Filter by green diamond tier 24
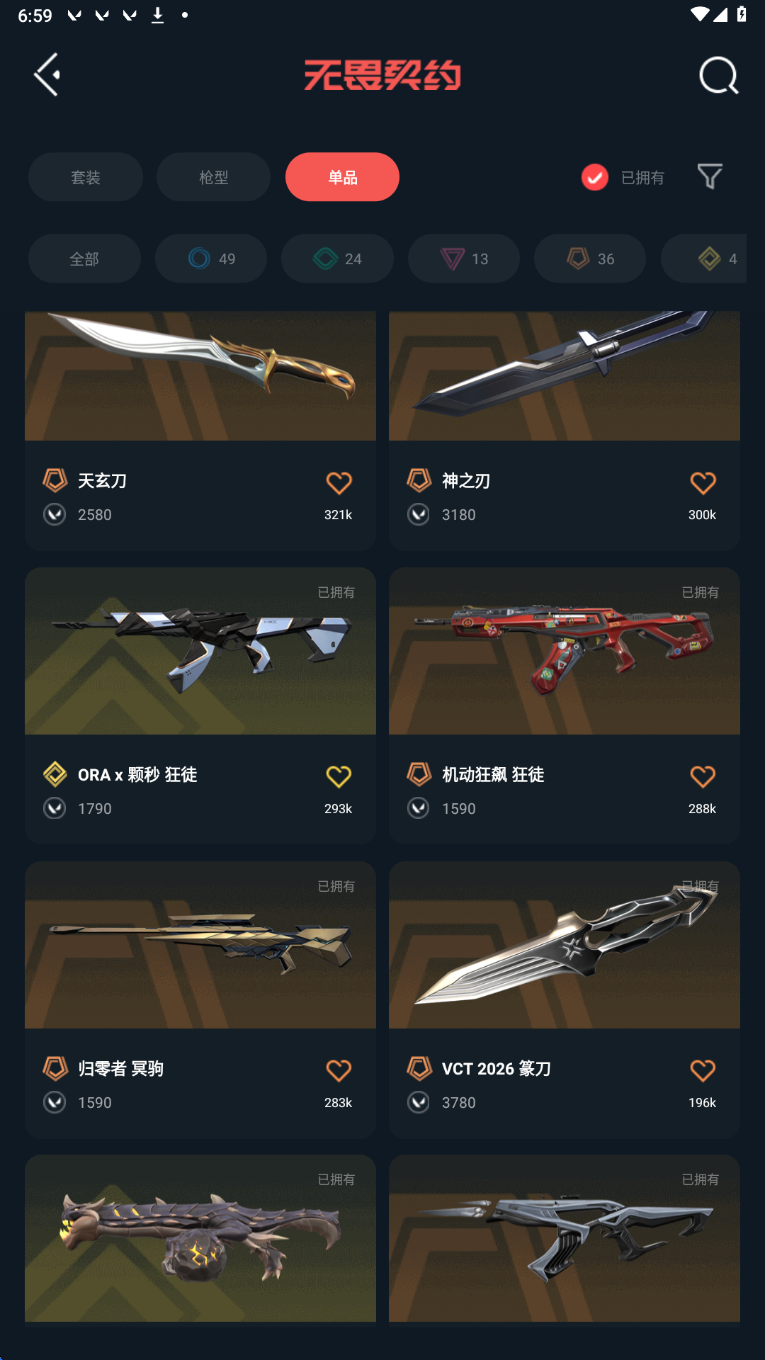This screenshot has width=765, height=1360. (x=337, y=259)
